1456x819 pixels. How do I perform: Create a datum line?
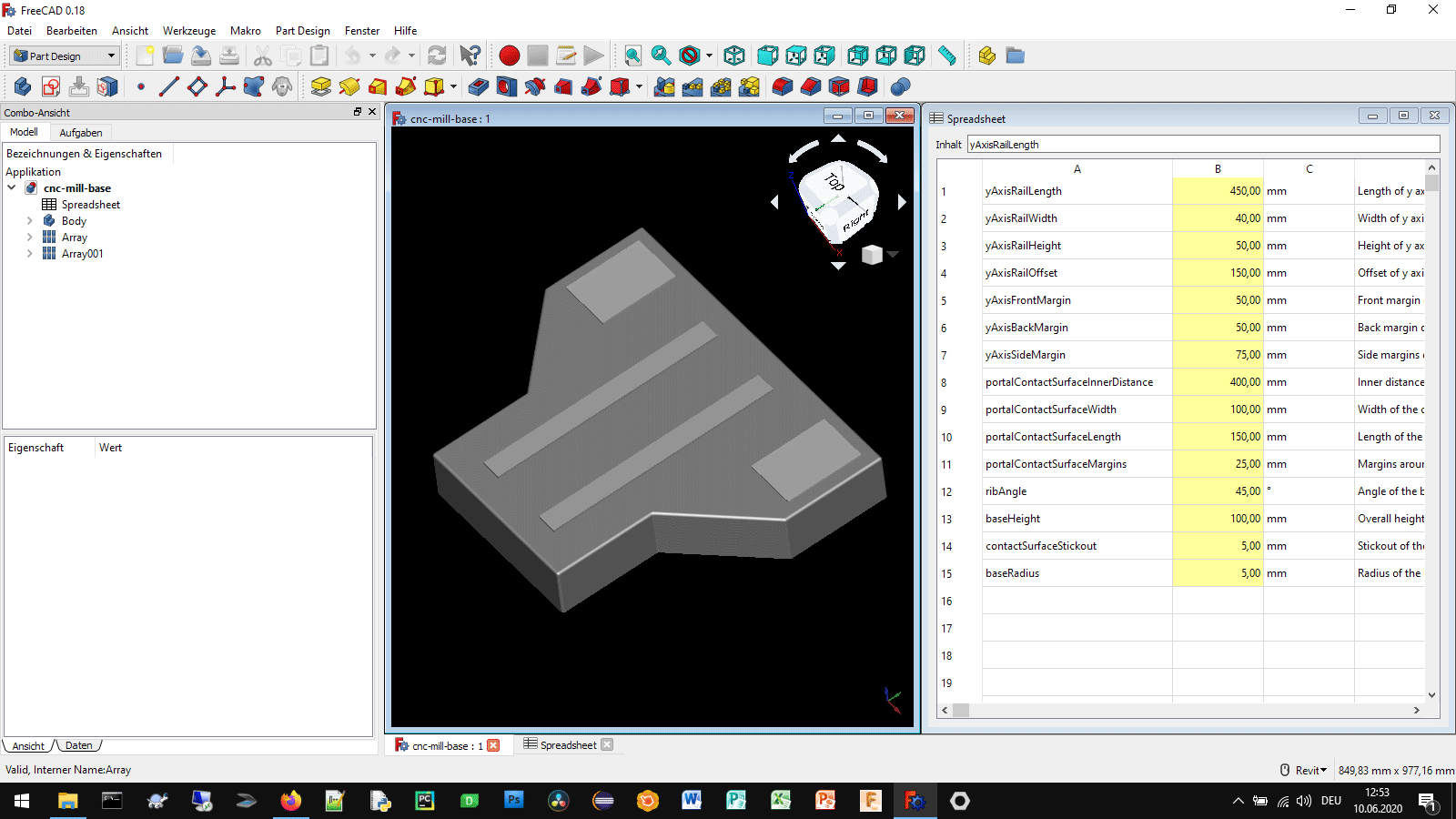[x=168, y=86]
